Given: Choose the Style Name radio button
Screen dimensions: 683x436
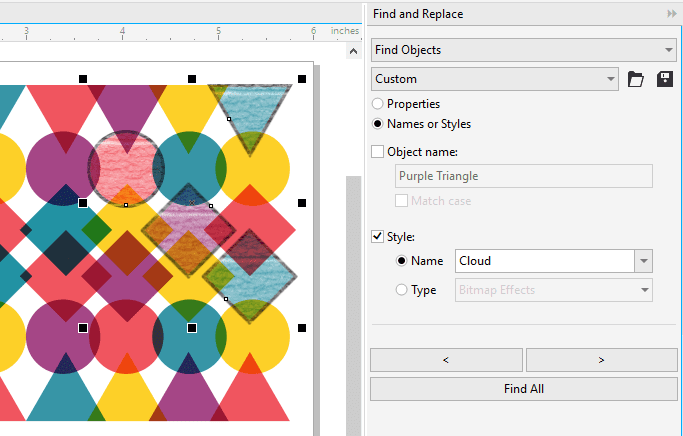Looking at the screenshot, I should [x=403, y=261].
